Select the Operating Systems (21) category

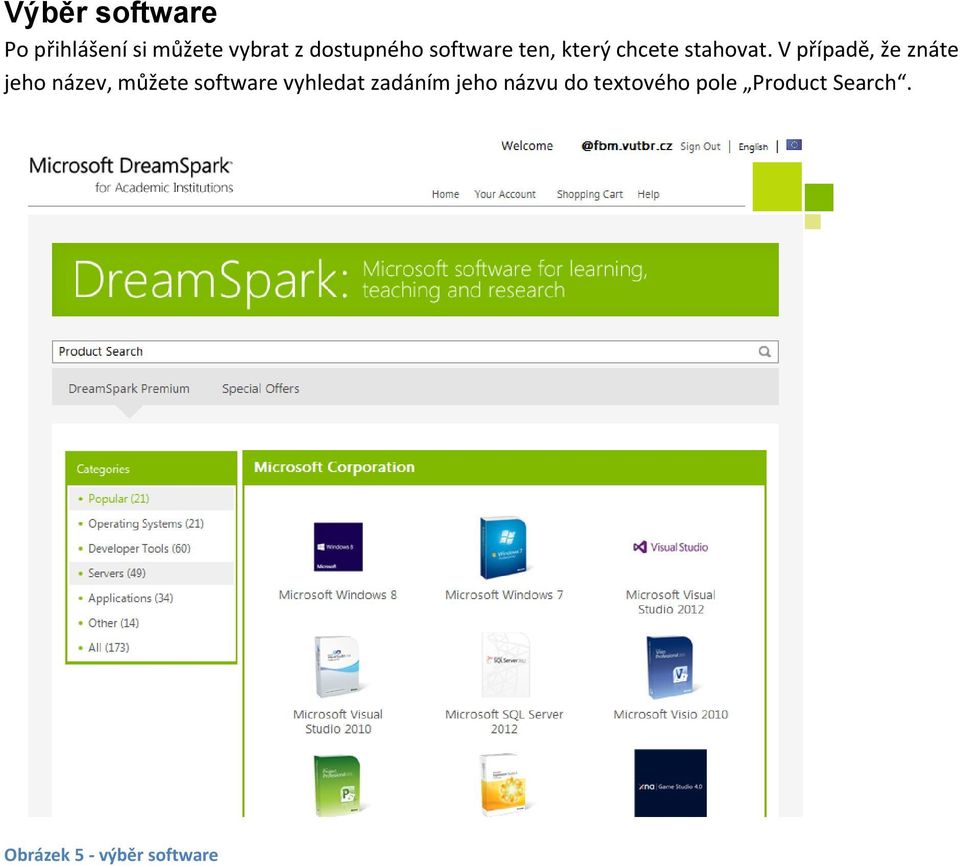click(x=146, y=524)
